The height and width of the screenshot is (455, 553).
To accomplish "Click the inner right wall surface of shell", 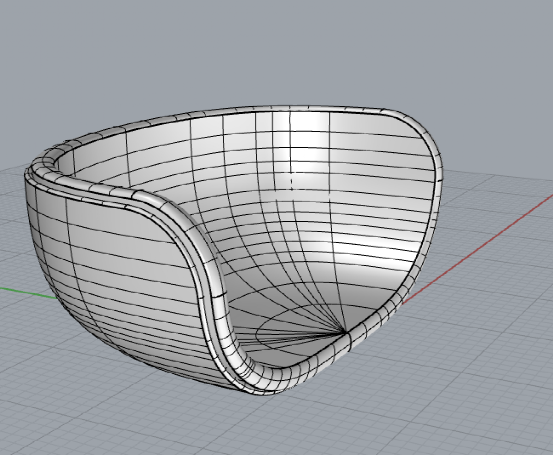I will pyautogui.click(x=388, y=212).
